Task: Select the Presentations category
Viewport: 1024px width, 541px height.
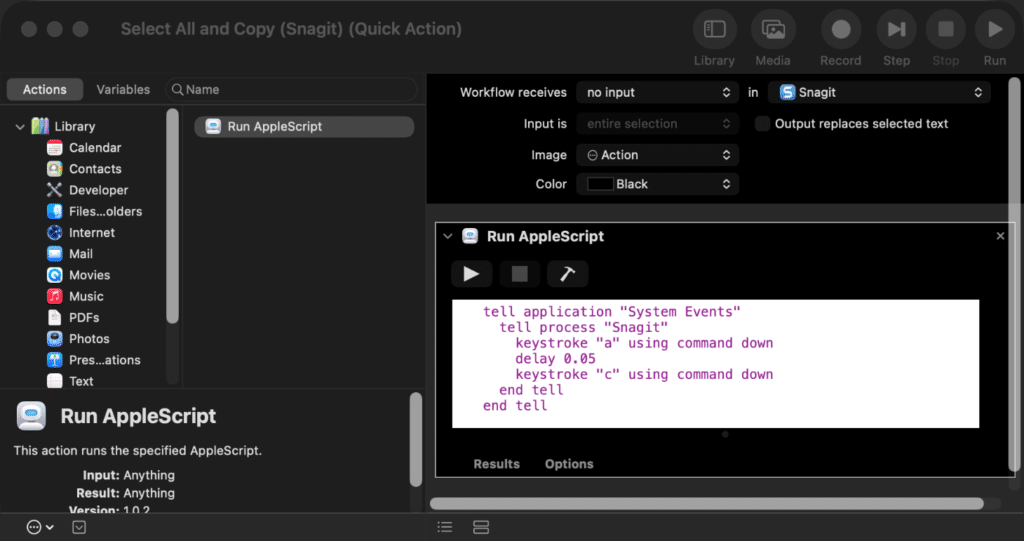Action: [104, 360]
